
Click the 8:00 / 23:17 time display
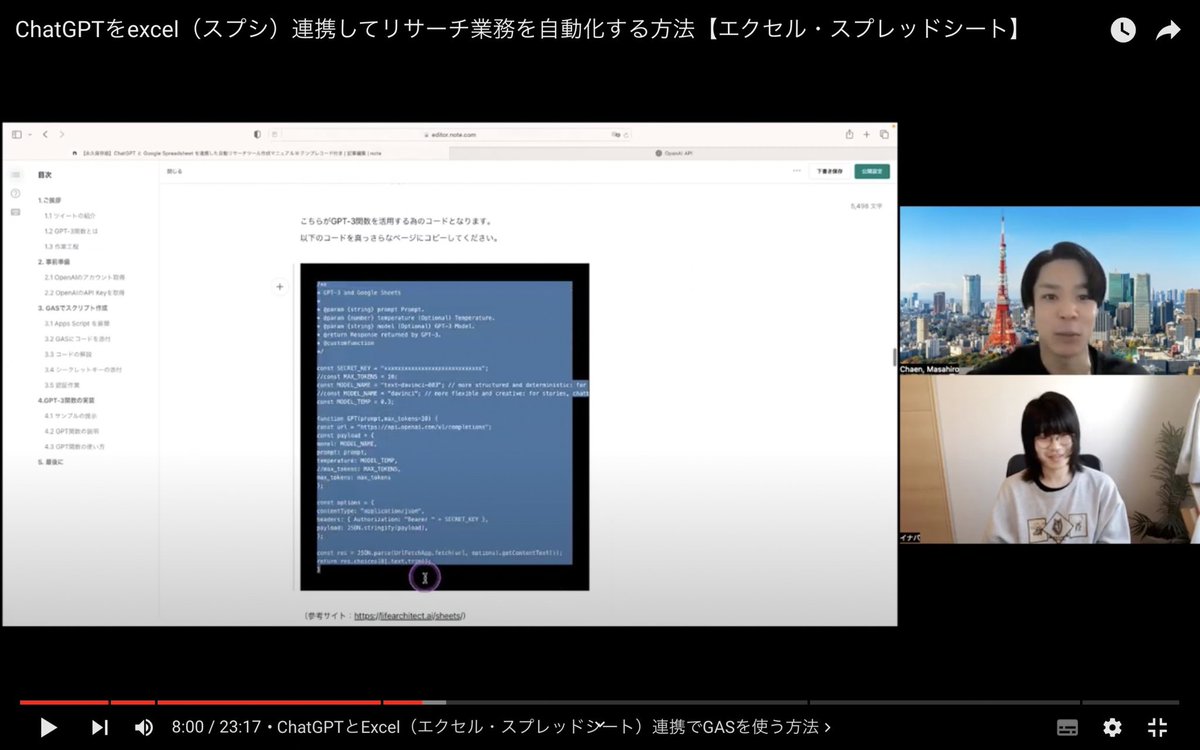pos(217,727)
